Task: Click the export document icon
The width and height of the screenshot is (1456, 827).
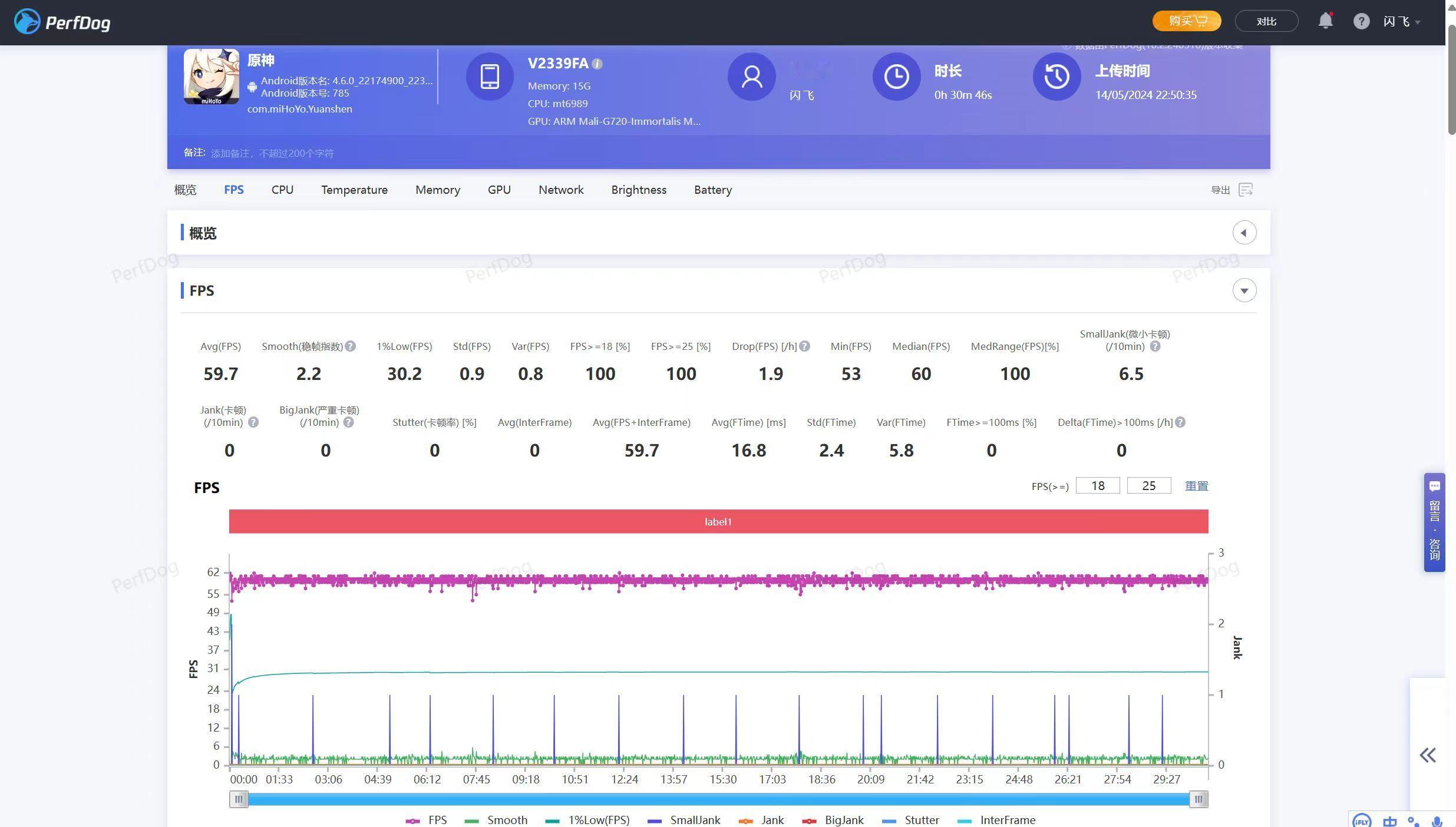Action: tap(1246, 190)
